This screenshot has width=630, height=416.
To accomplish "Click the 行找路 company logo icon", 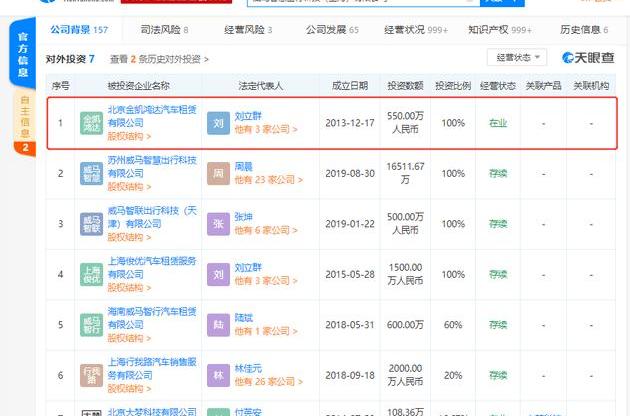I will point(92,375).
